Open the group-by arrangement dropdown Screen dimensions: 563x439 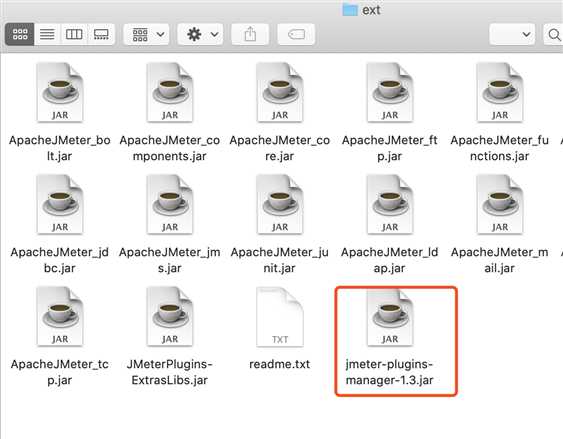(x=146, y=34)
